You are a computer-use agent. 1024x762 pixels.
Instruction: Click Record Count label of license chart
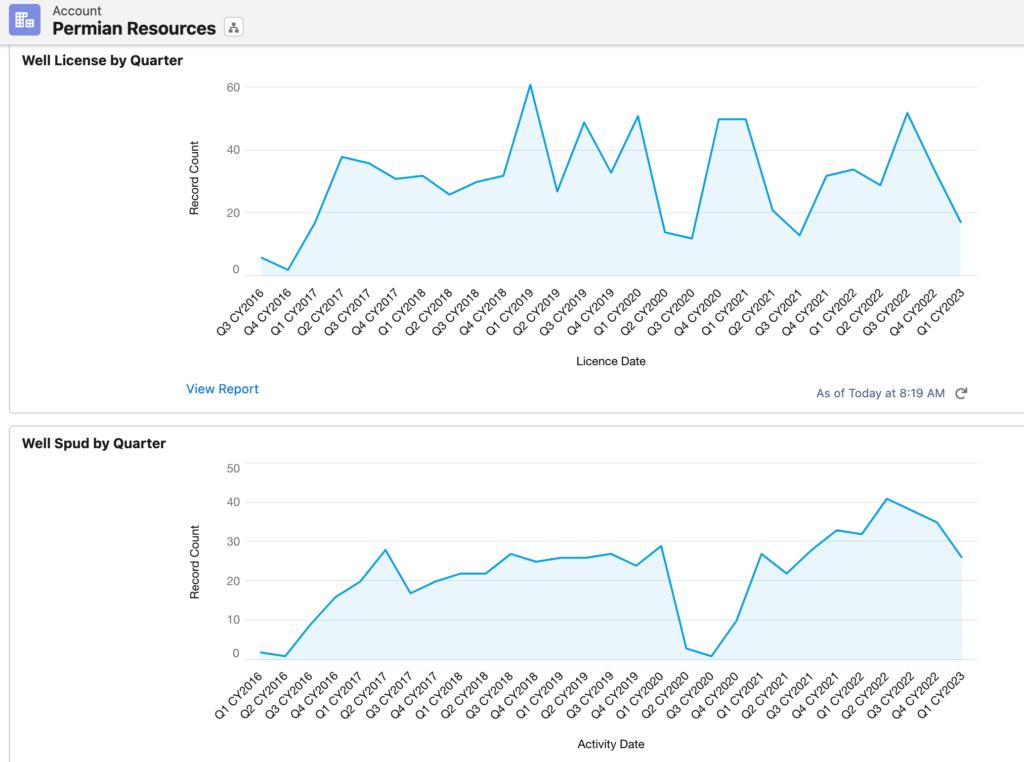click(x=194, y=178)
